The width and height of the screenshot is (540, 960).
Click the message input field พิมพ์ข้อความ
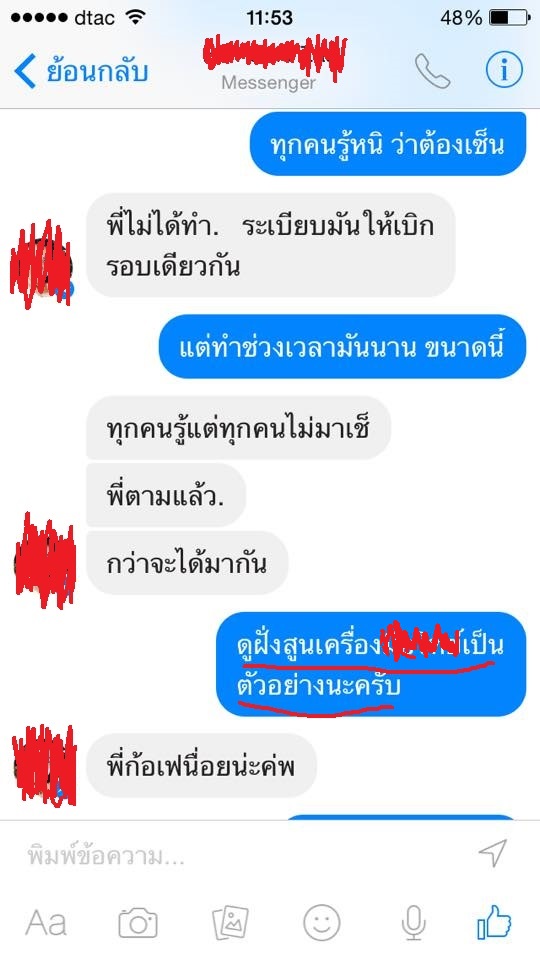coord(245,856)
